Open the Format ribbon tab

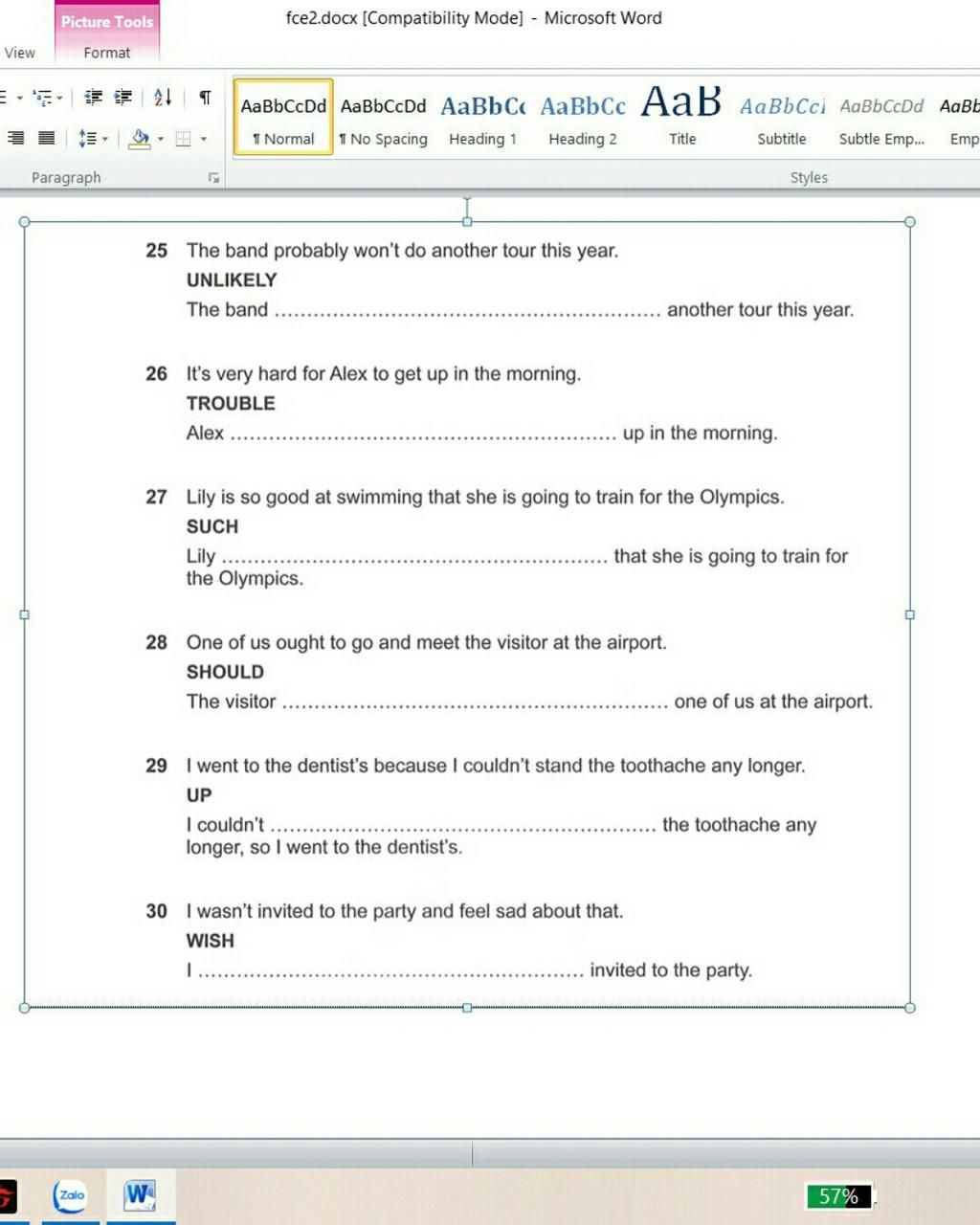click(106, 53)
